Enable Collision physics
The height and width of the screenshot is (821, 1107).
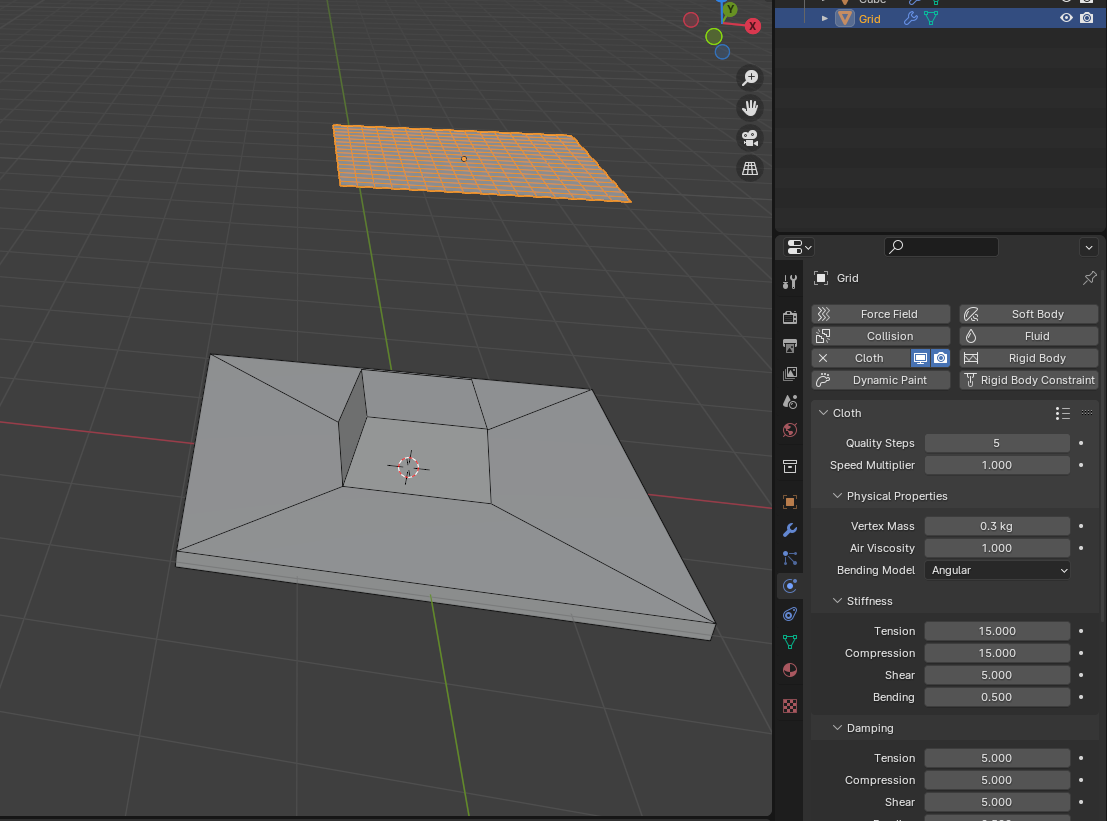coord(881,336)
